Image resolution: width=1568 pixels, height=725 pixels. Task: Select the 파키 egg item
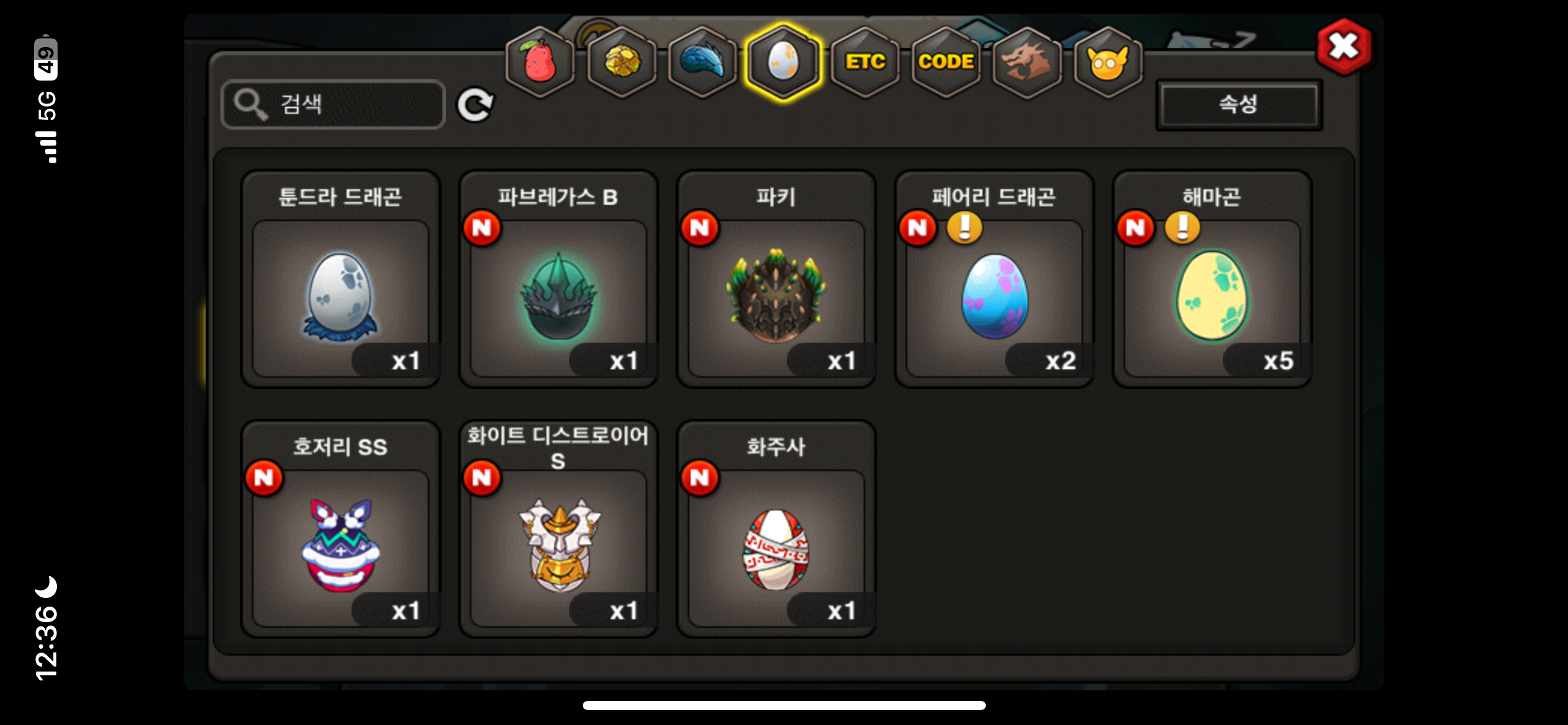[x=776, y=279]
